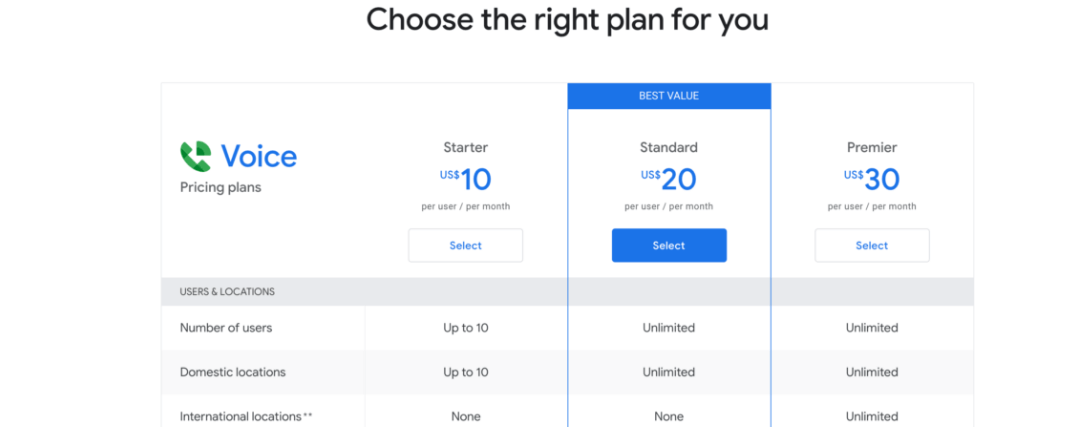Click the Google Voice phone logo icon
This screenshot has height=427, width=1068.
(x=195, y=157)
